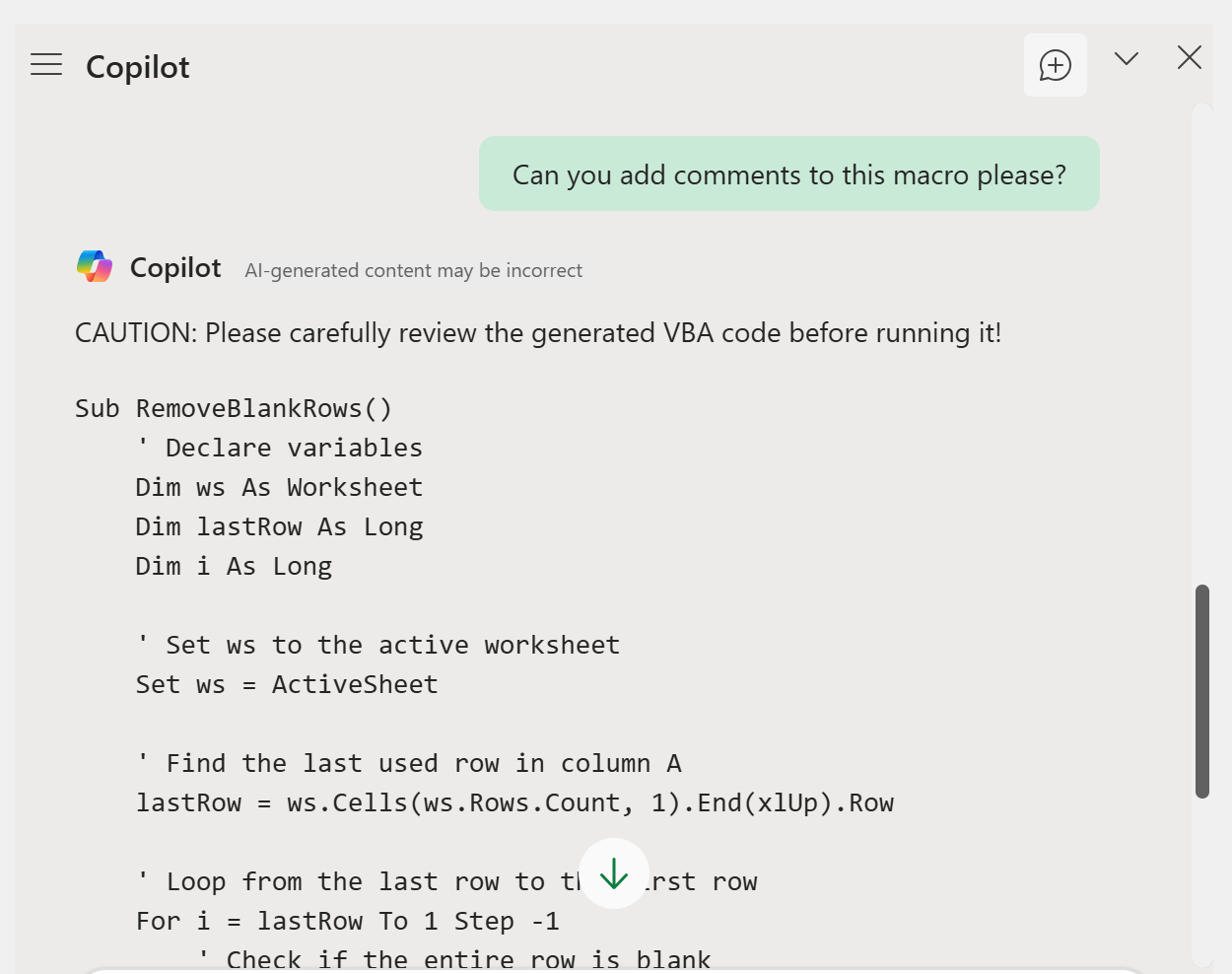Collapse the Copilot pane using the chevron

click(x=1127, y=58)
